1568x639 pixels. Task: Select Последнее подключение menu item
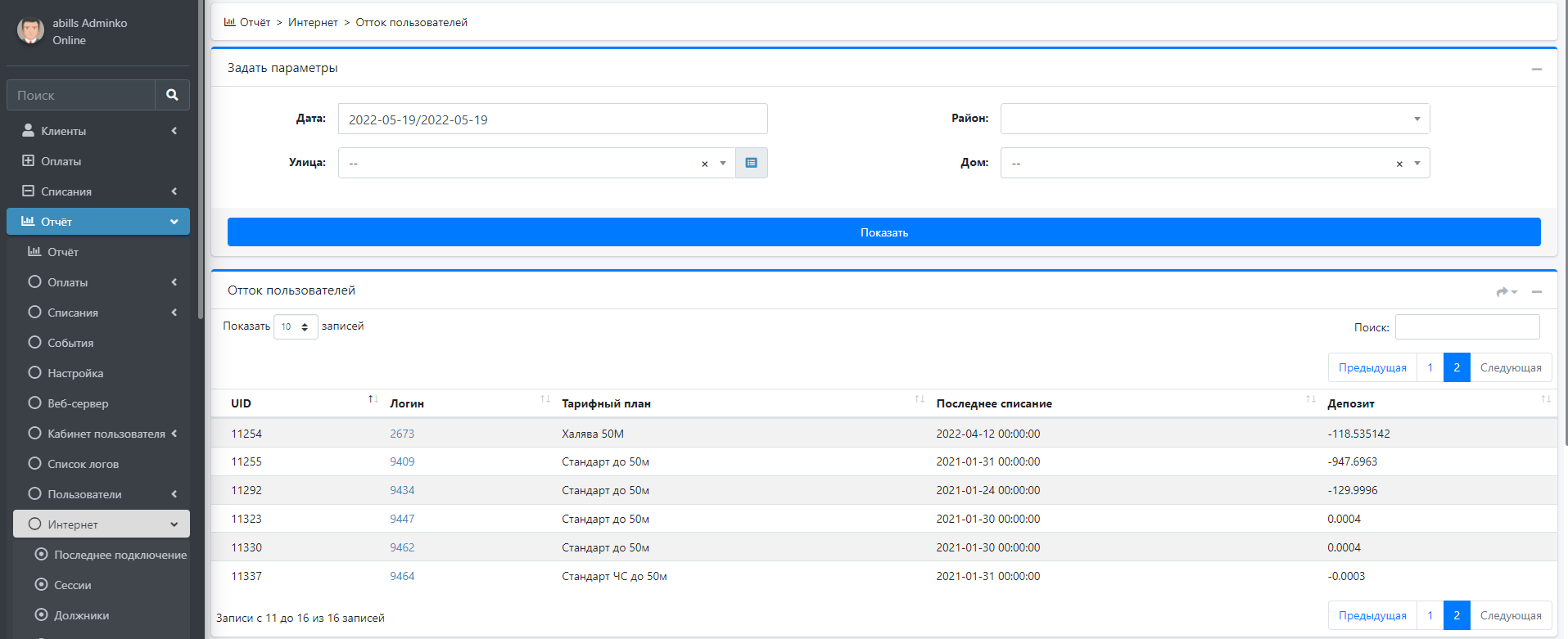(x=120, y=555)
